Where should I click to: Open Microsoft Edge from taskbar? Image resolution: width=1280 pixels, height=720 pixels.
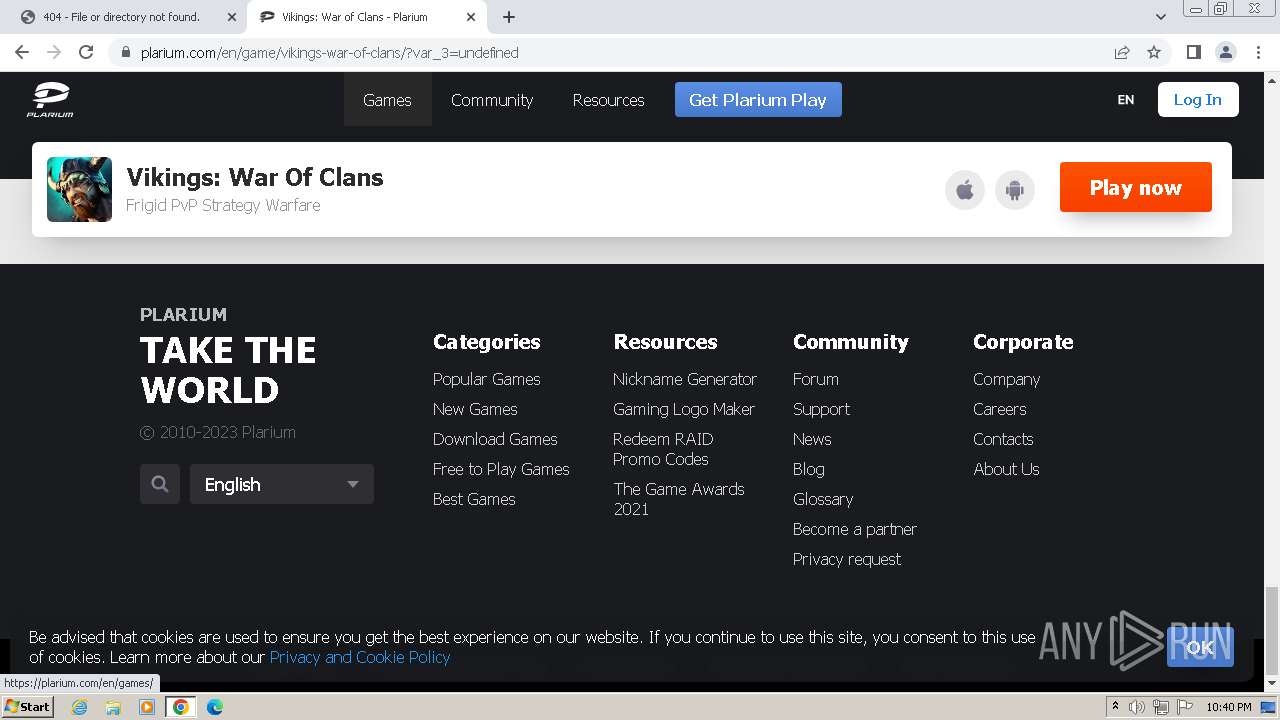coord(215,707)
